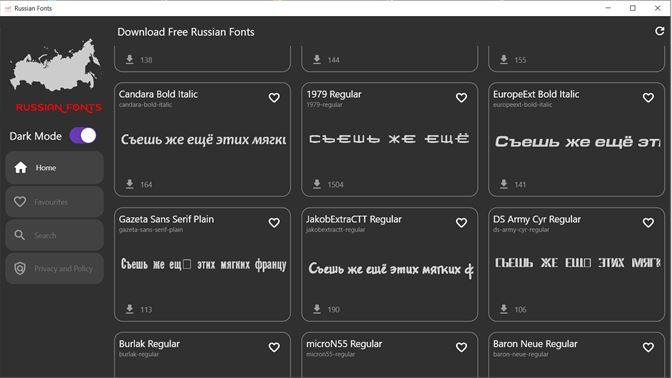Click the magnifier icon beside Search
The height and width of the screenshot is (378, 672).
click(x=20, y=235)
